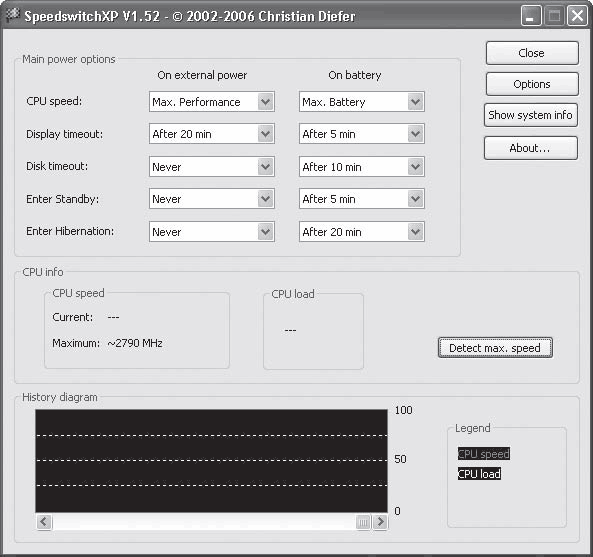Viewport: 593px width, 557px height.
Task: Expand Display timeout on external power
Action: click(212, 133)
